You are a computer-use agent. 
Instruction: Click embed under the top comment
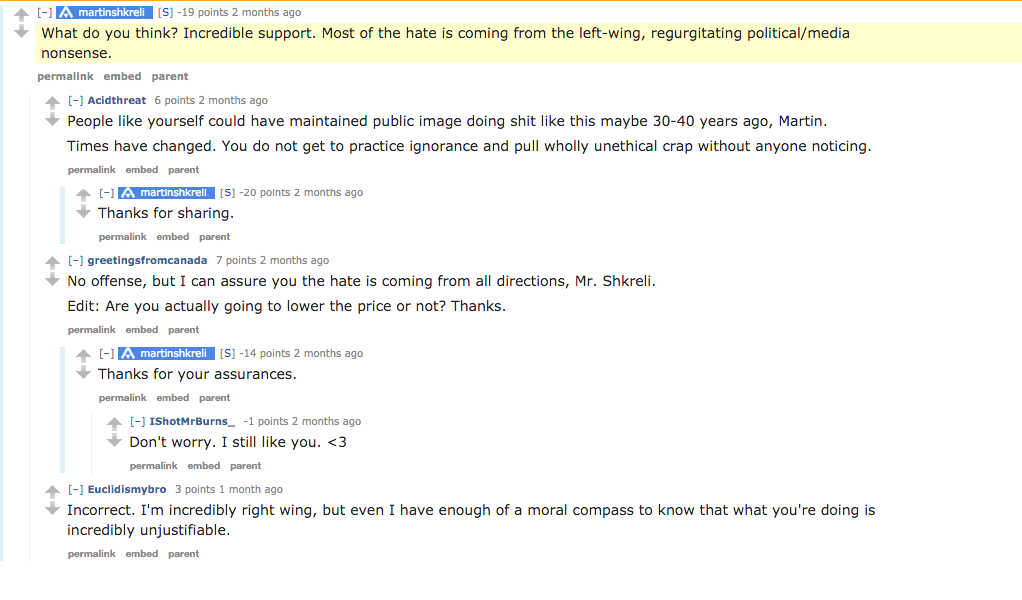pyautogui.click(x=122, y=76)
